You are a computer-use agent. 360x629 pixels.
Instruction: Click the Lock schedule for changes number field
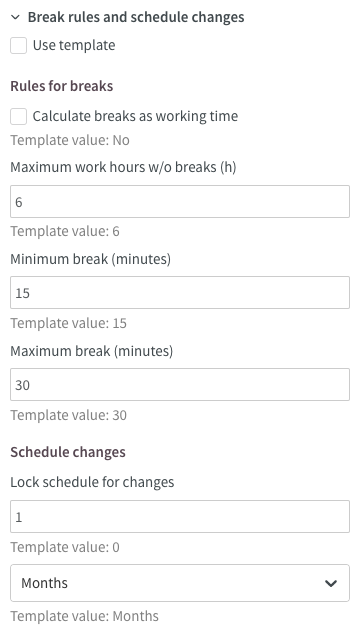(180, 517)
